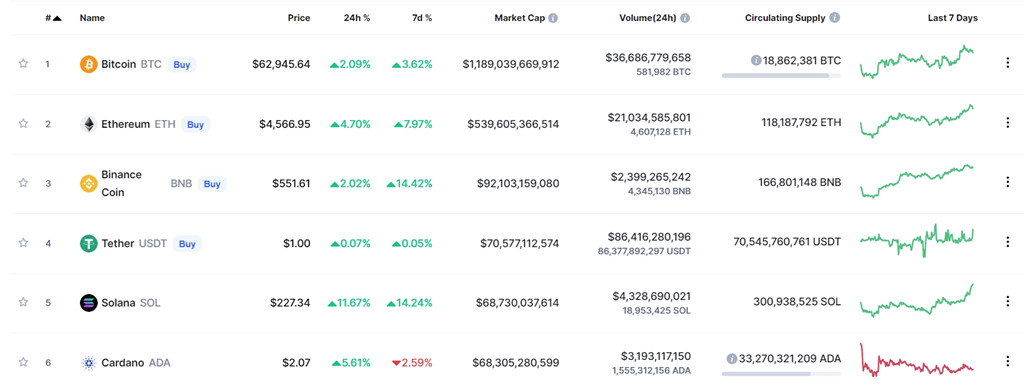
Task: Open Market Cap info tooltip icon
Action: (553, 18)
